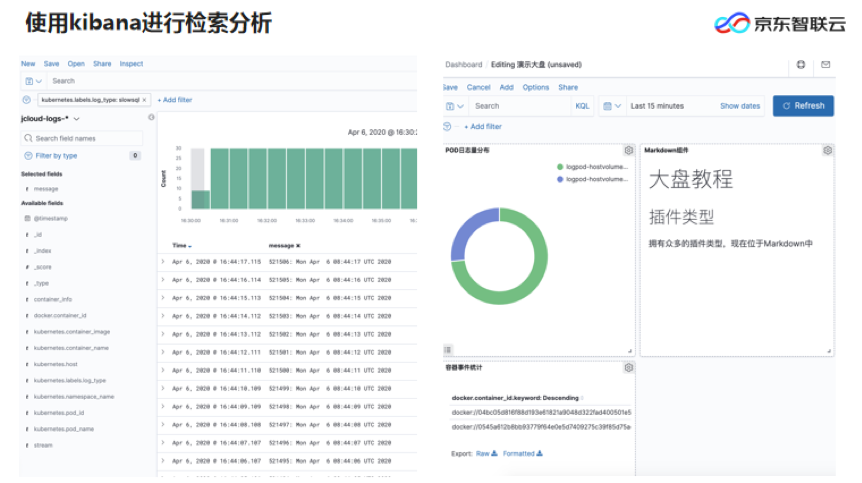
Task: Expand the 16:44:12.111 log row
Action: 163,352
